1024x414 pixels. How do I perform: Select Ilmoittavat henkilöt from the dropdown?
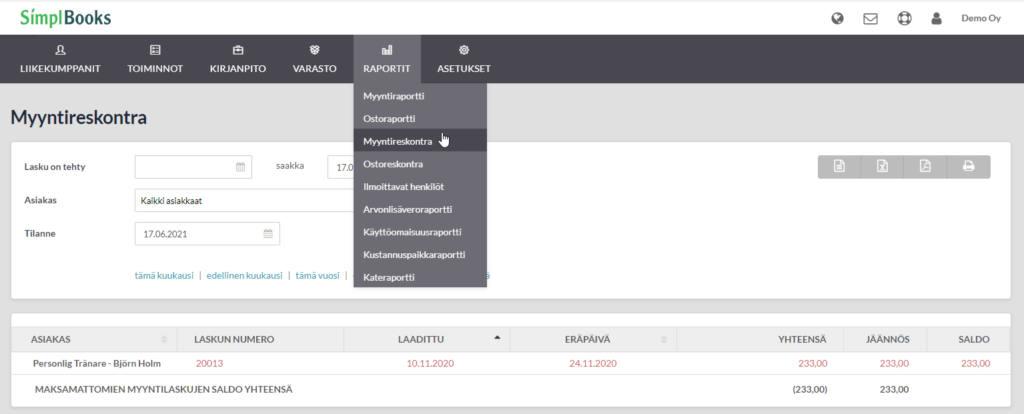point(420,187)
